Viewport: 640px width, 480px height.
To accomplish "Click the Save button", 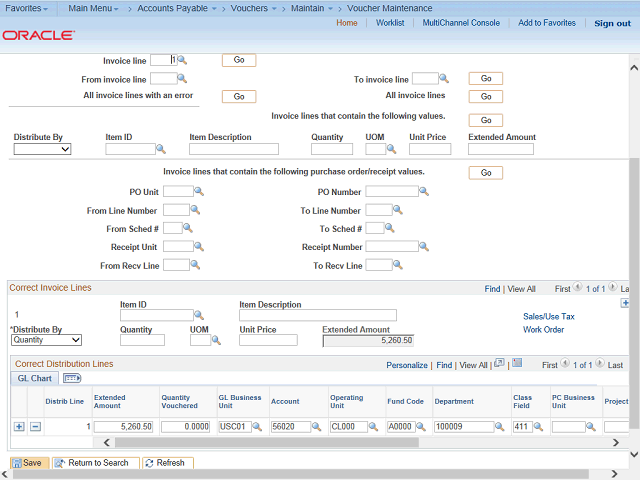I will point(27,463).
